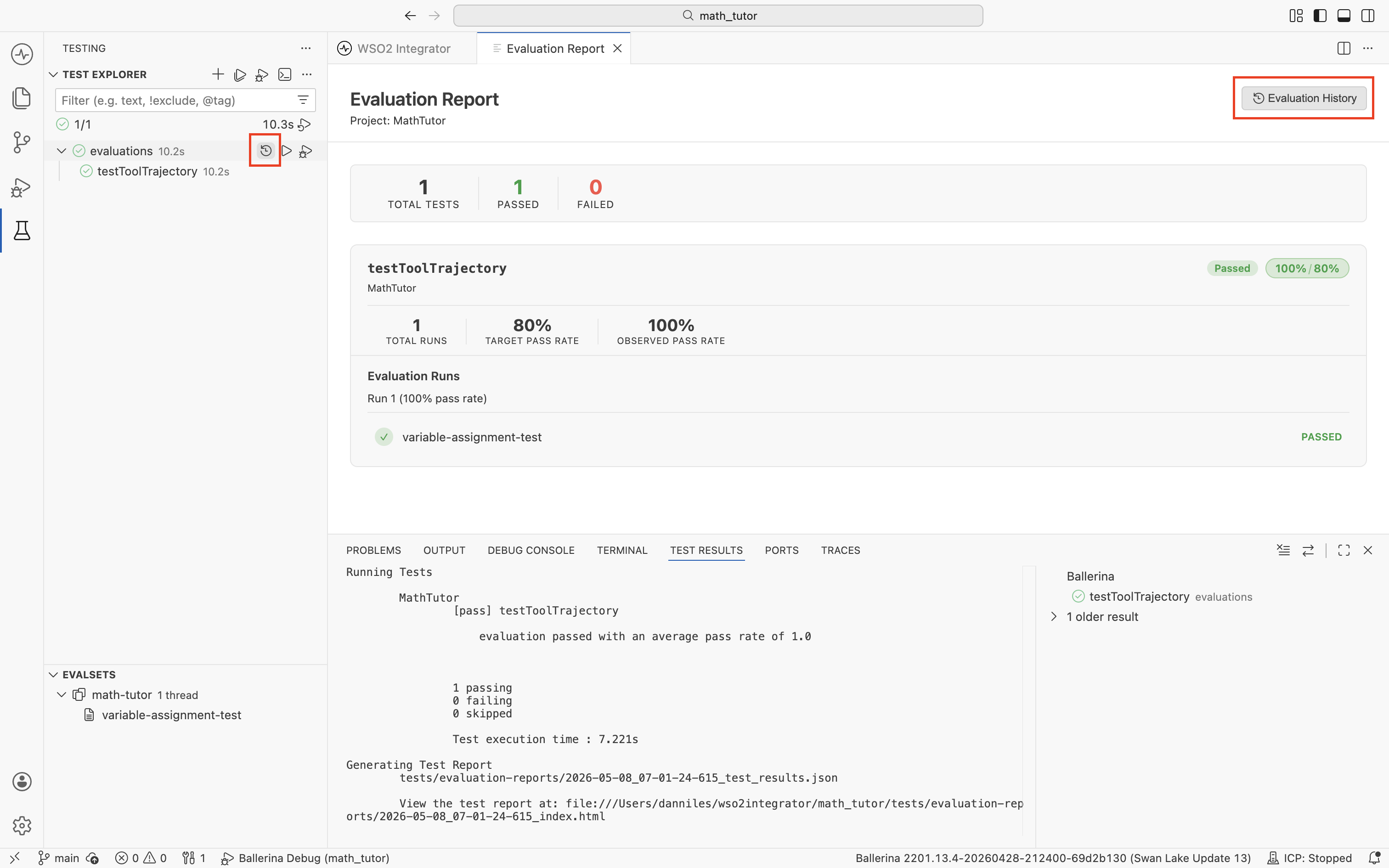Image resolution: width=1389 pixels, height=868 pixels.
Task: Collapse the math-tutor evalset node
Action: tap(62, 694)
